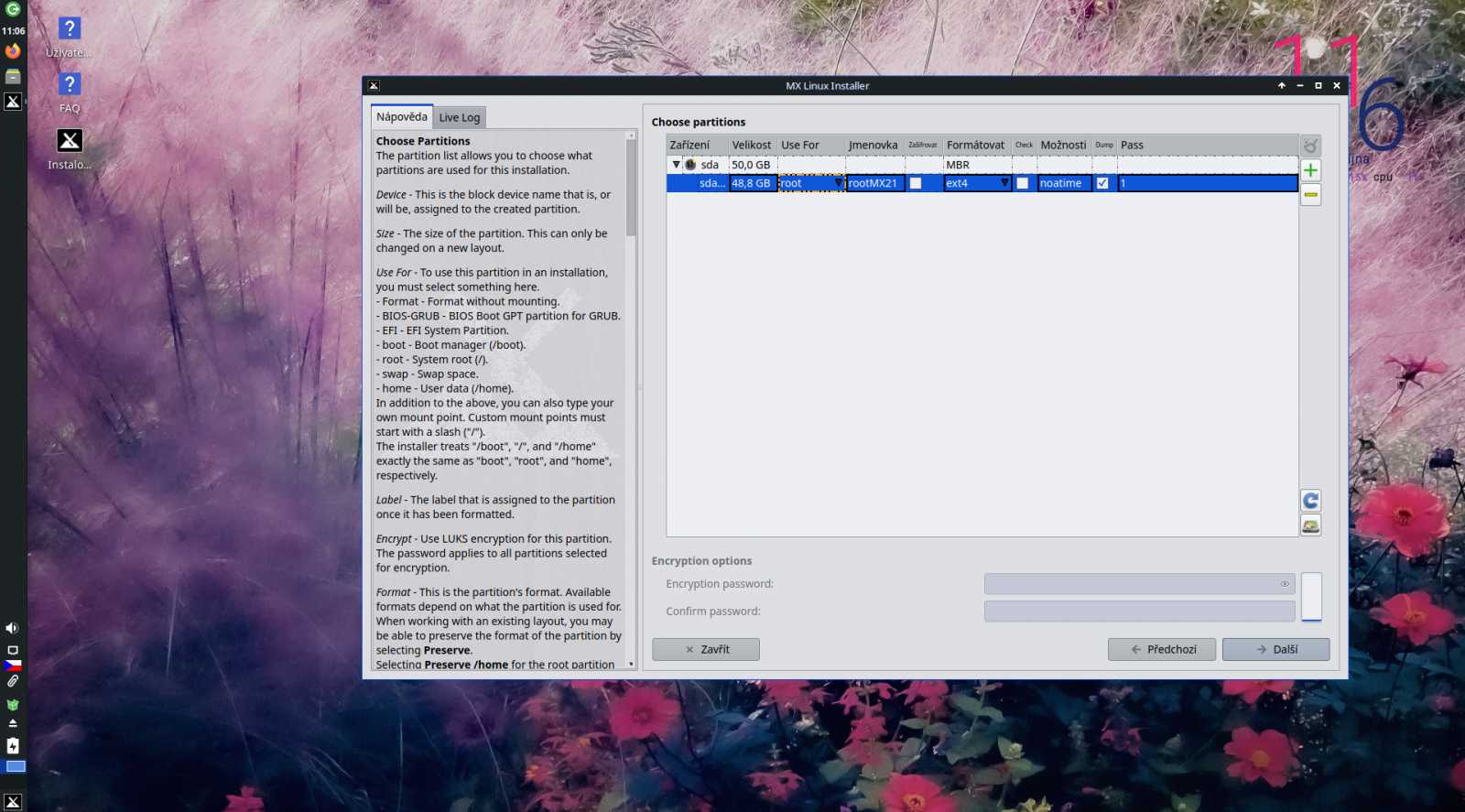Click help panel vertical scrollbar
Screen dimensions: 1465x812
(x=631, y=188)
